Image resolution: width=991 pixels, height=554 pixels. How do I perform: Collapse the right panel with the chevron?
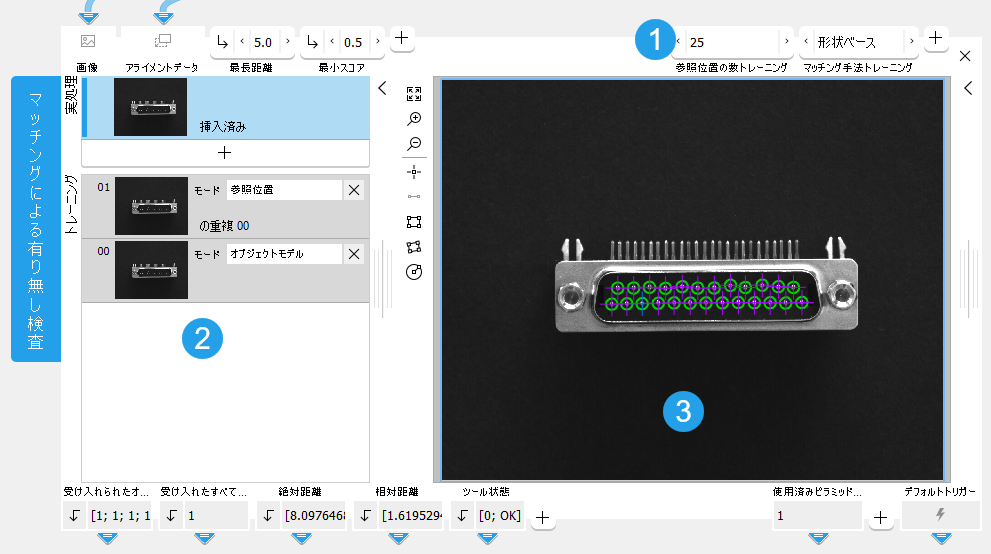[x=968, y=89]
